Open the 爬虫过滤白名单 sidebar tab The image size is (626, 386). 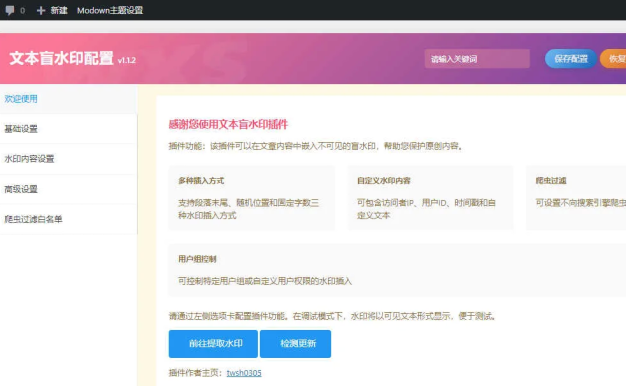click(x=68, y=219)
